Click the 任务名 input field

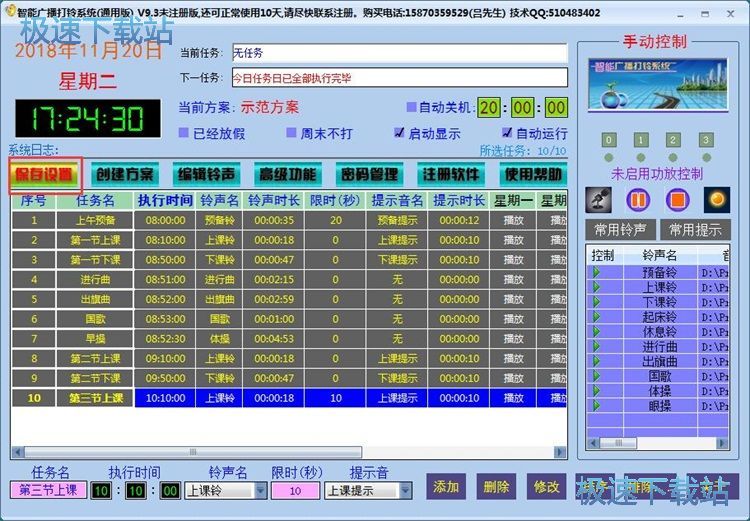pyautogui.click(x=48, y=490)
